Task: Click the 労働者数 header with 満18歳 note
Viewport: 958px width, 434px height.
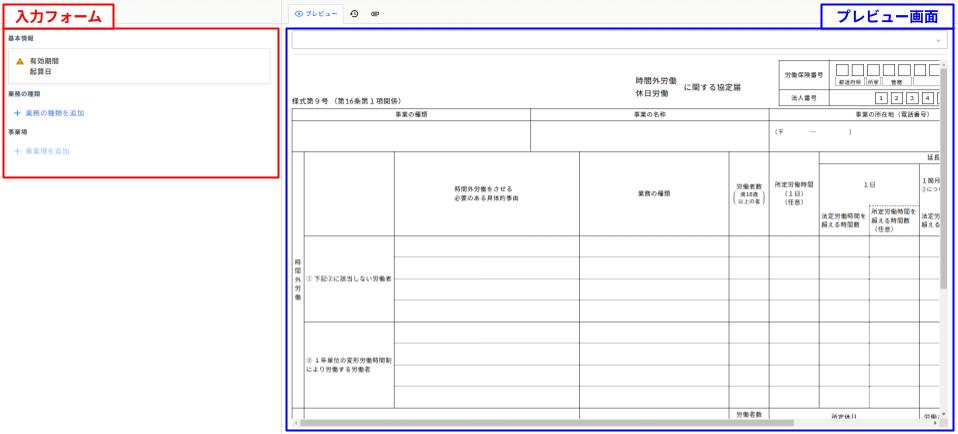Action: click(x=748, y=193)
